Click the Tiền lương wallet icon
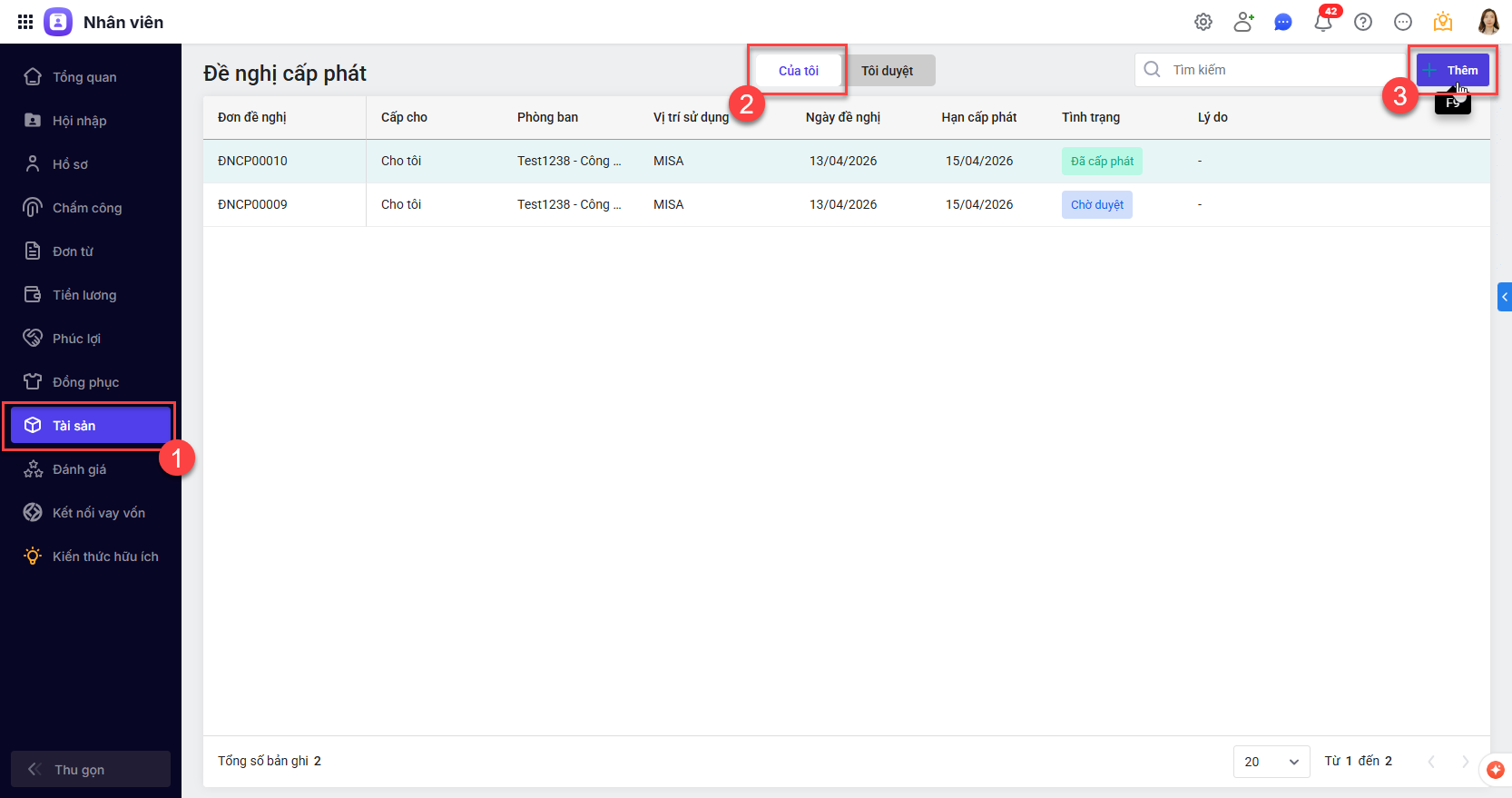 click(33, 294)
